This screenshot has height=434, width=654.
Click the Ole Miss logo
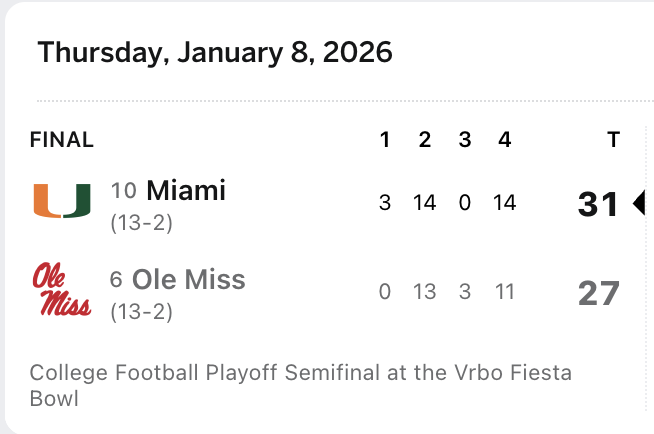click(x=62, y=290)
